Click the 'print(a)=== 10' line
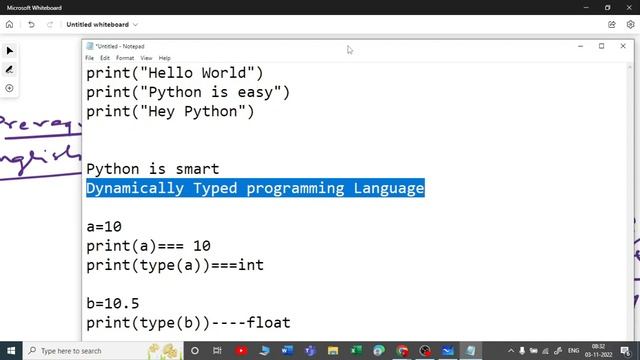Screen dimensions: 640x360 (x=149, y=246)
